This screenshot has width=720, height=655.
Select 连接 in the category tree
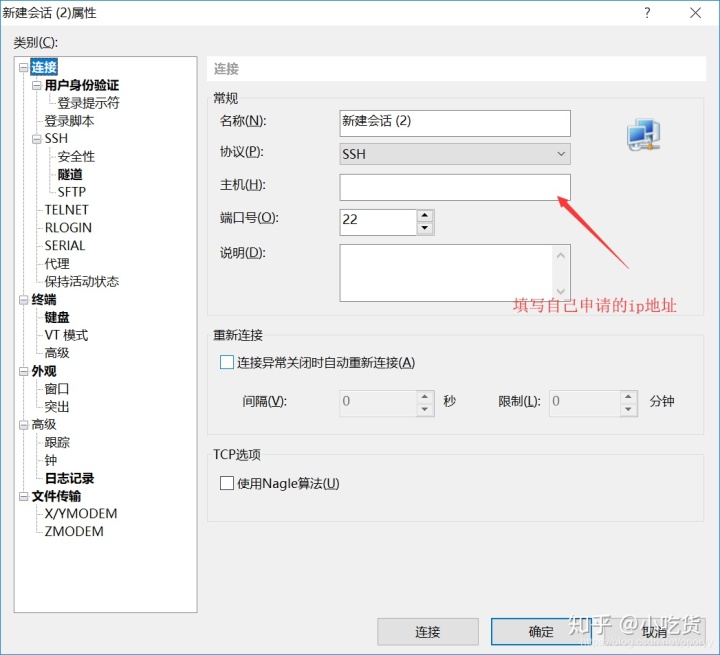coord(44,67)
